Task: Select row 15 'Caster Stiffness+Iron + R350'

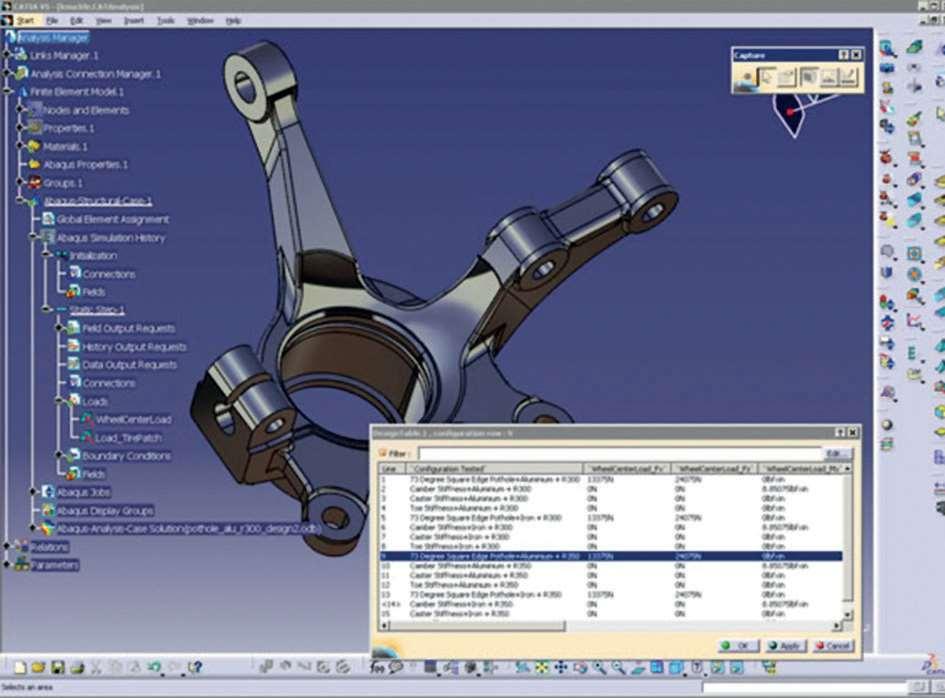Action: (611, 614)
